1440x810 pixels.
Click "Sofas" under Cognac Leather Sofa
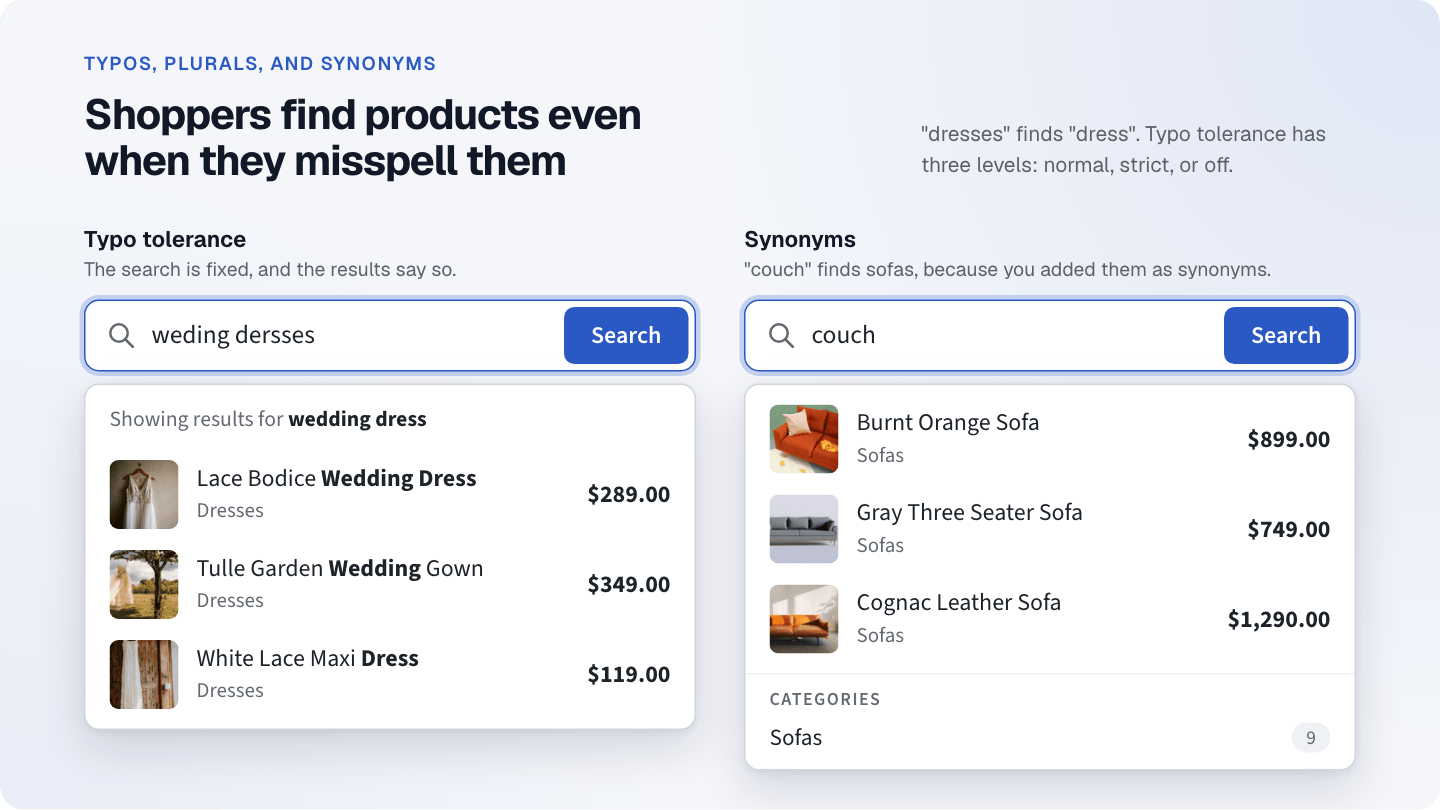point(880,636)
